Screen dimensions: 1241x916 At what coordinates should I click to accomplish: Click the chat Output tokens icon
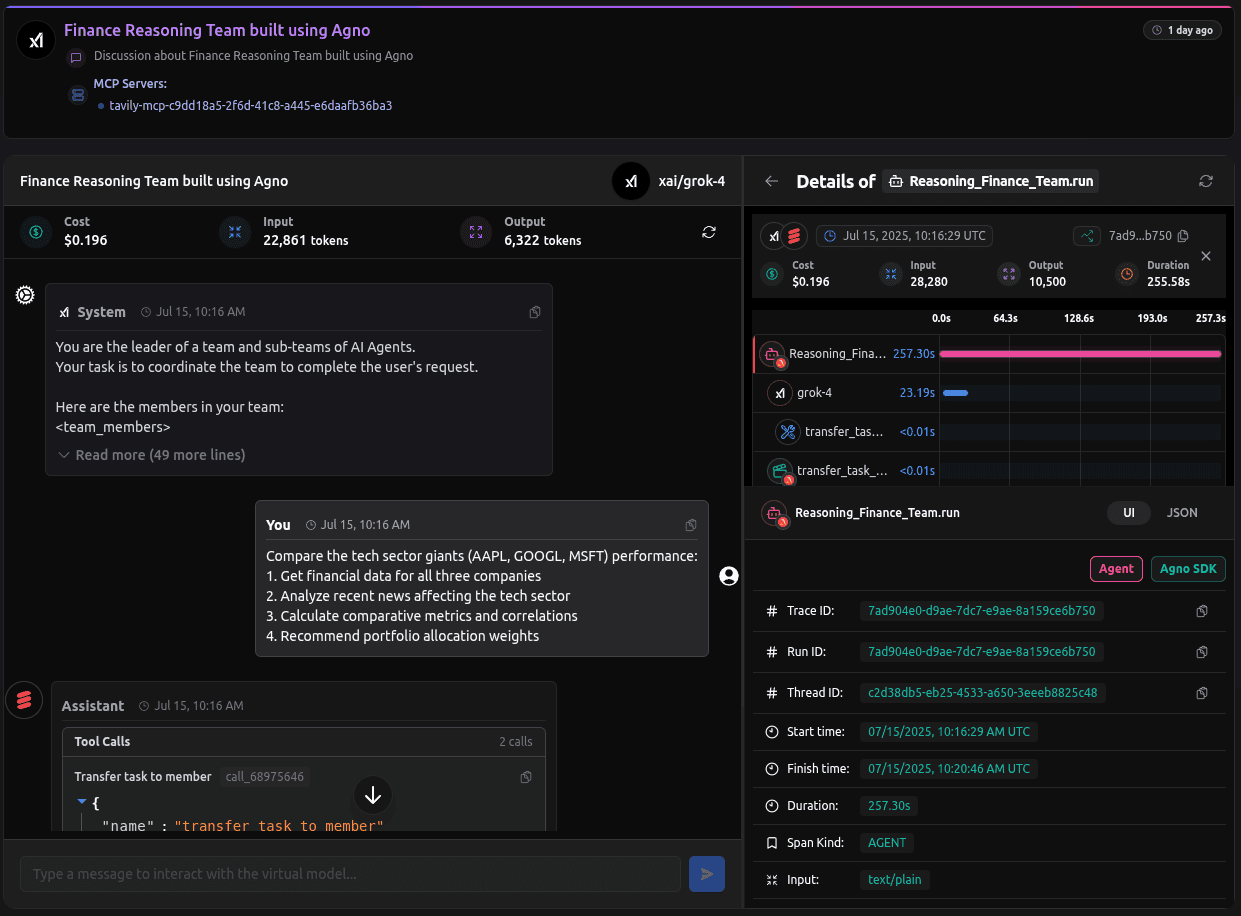[476, 231]
